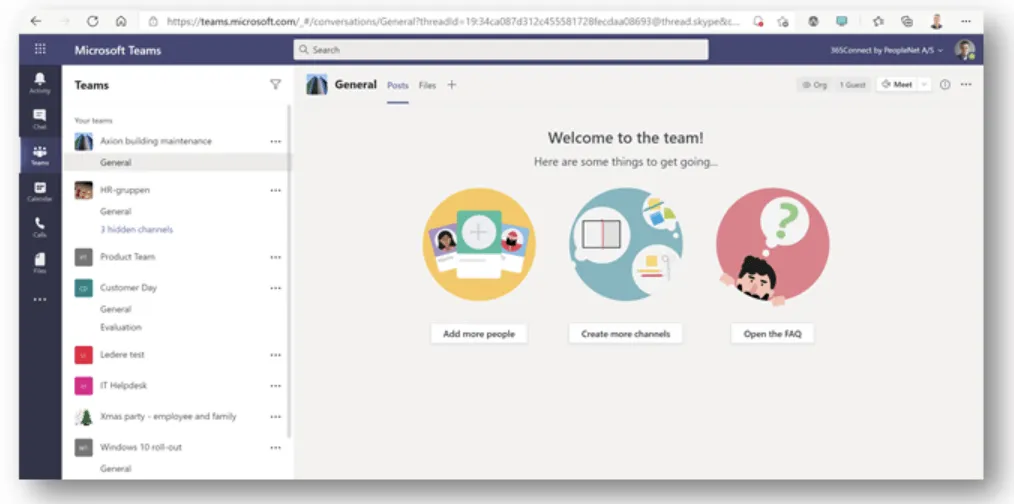Open Meet options dropdown arrow
1014x504 pixels.
(924, 85)
